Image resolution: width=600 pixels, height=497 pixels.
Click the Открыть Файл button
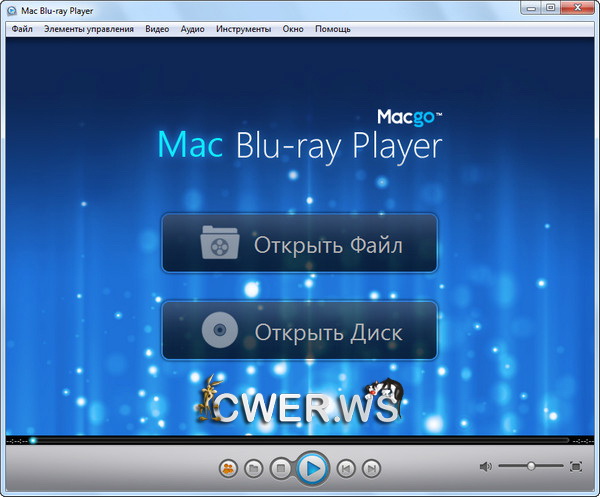[300, 243]
